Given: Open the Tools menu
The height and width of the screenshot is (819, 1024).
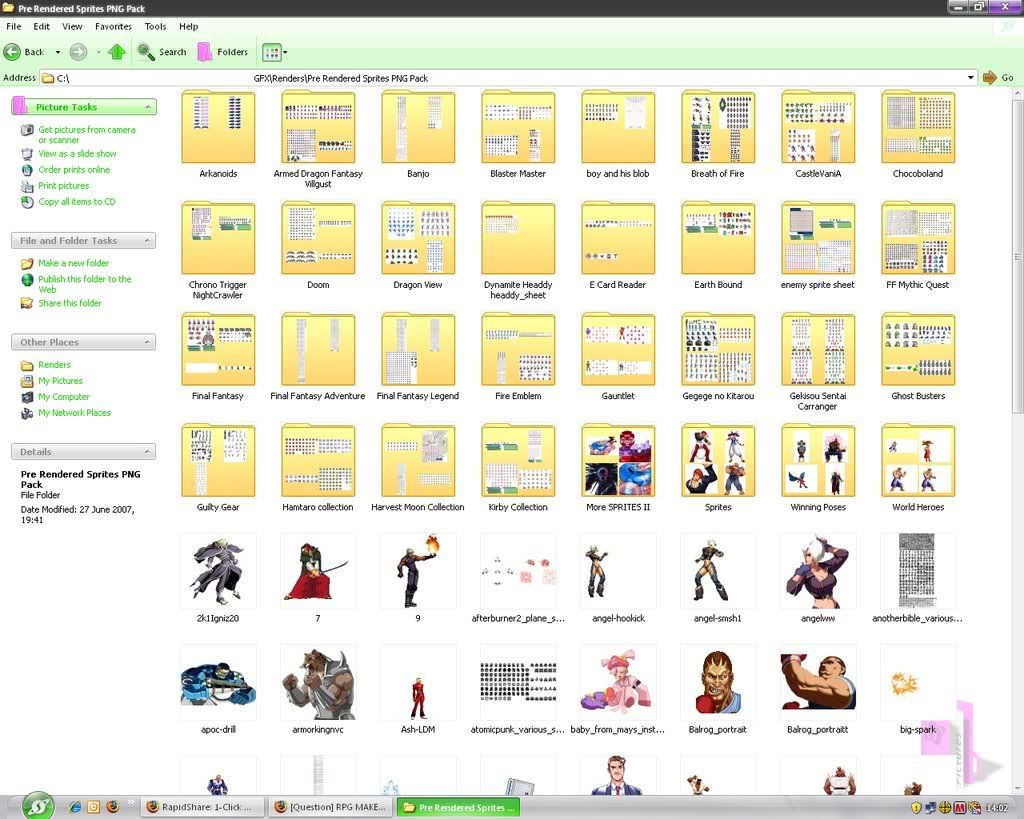Looking at the screenshot, I should point(155,26).
